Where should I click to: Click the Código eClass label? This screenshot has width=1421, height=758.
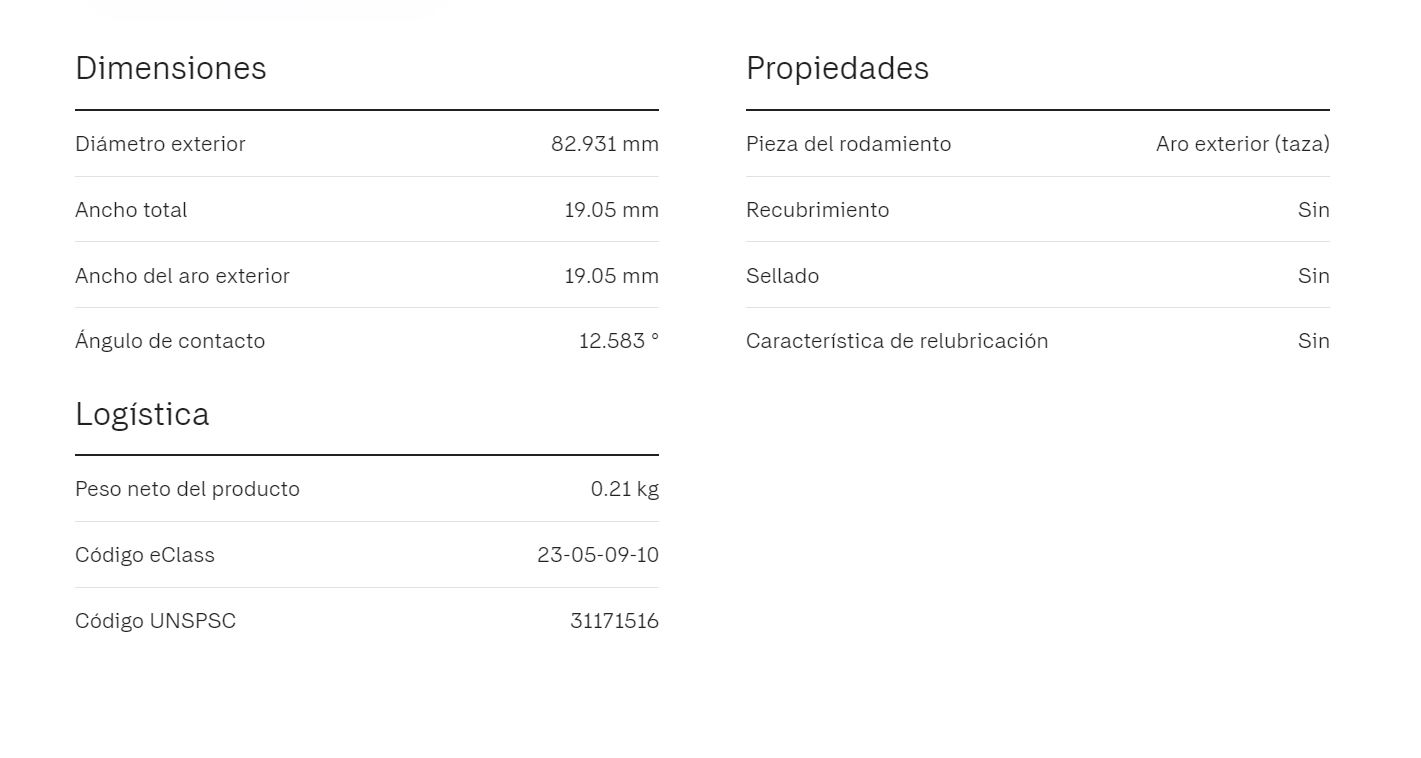145,555
